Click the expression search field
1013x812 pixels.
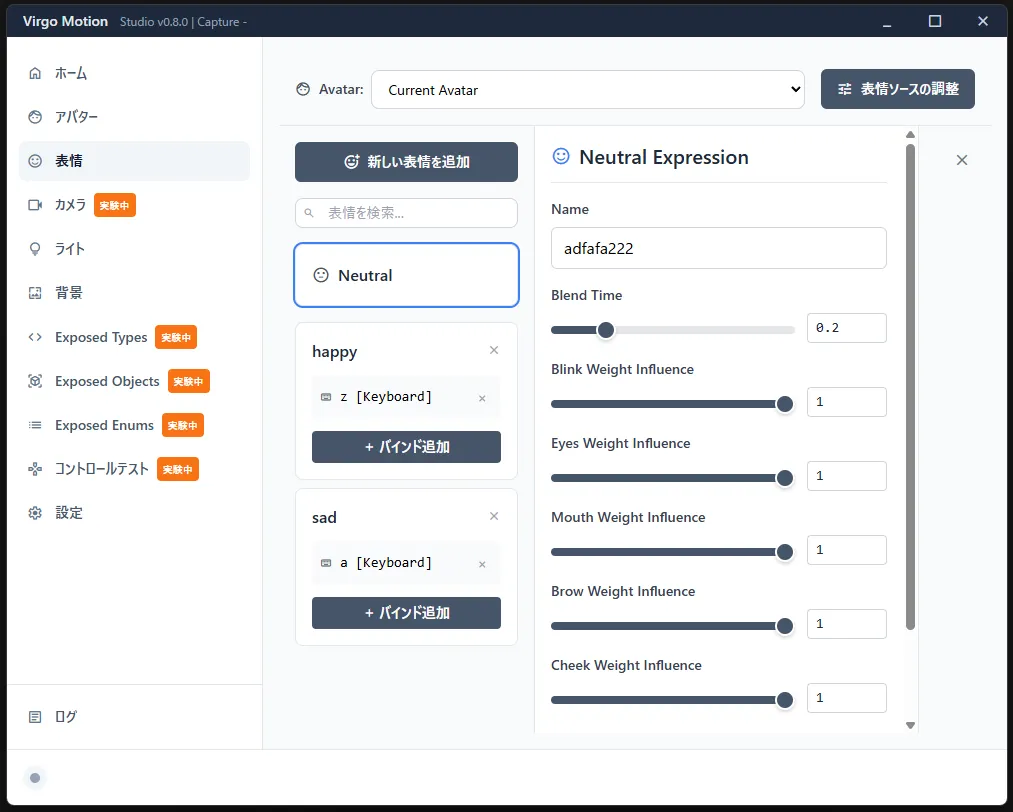tap(406, 213)
